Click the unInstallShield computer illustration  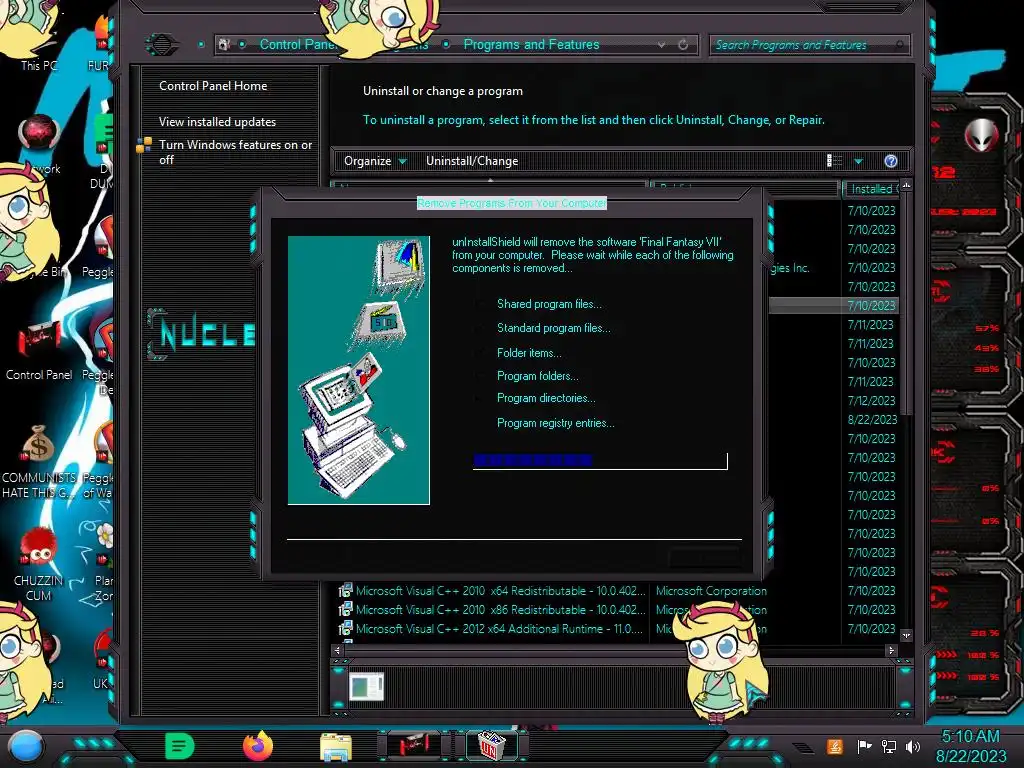coord(359,370)
